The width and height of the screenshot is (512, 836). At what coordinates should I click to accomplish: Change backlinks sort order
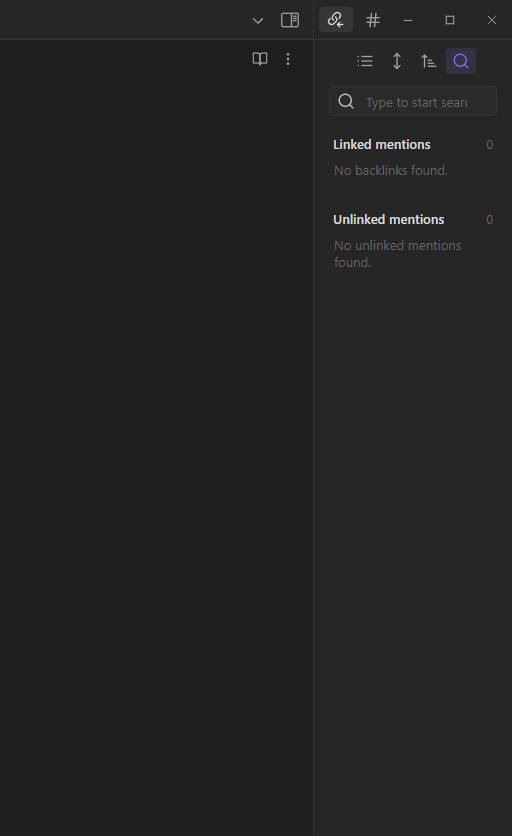429,61
